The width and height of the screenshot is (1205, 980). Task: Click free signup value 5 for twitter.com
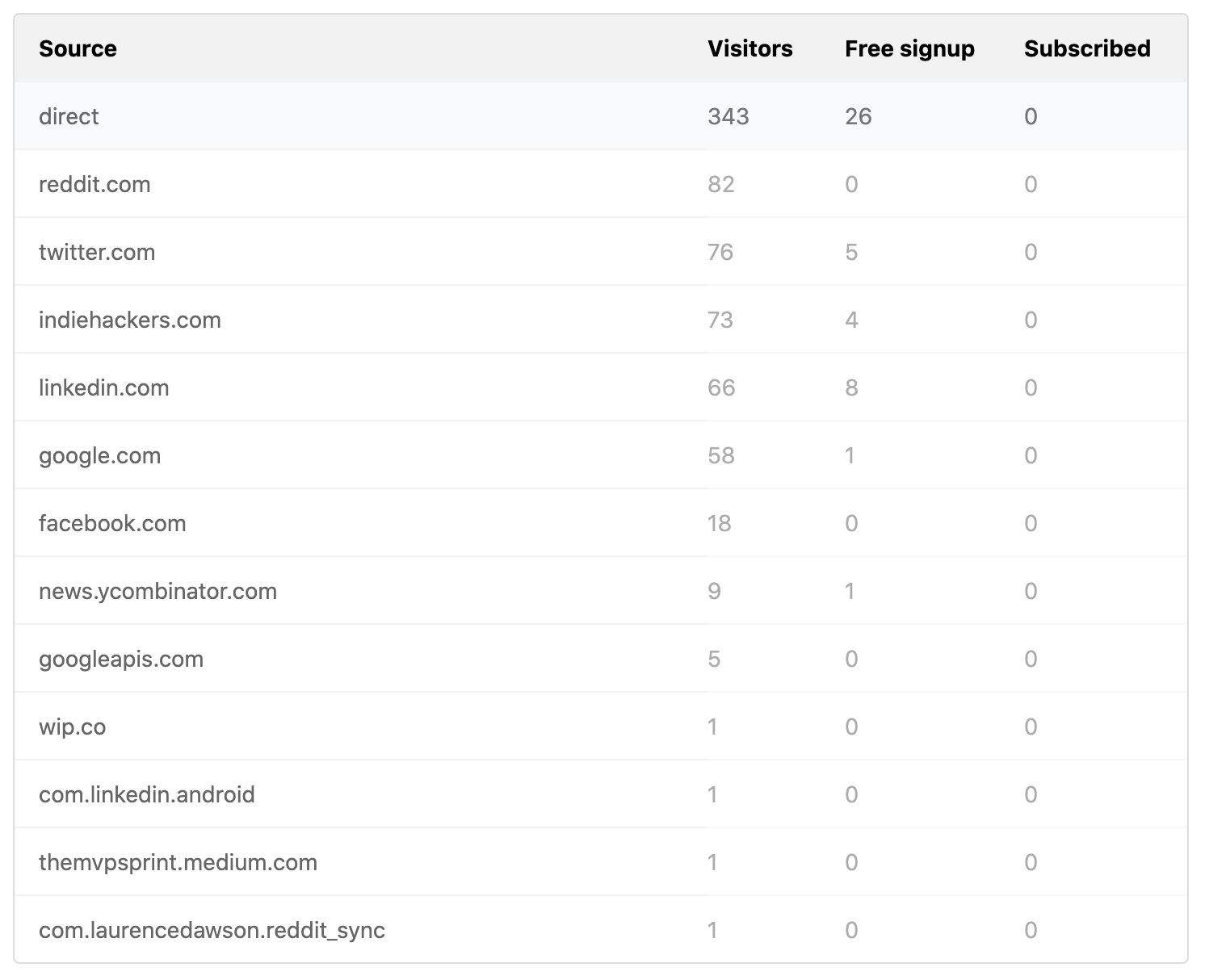tap(851, 252)
